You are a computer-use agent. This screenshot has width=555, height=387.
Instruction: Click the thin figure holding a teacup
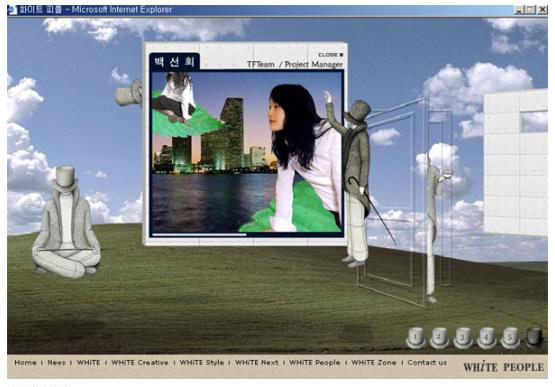(x=435, y=227)
